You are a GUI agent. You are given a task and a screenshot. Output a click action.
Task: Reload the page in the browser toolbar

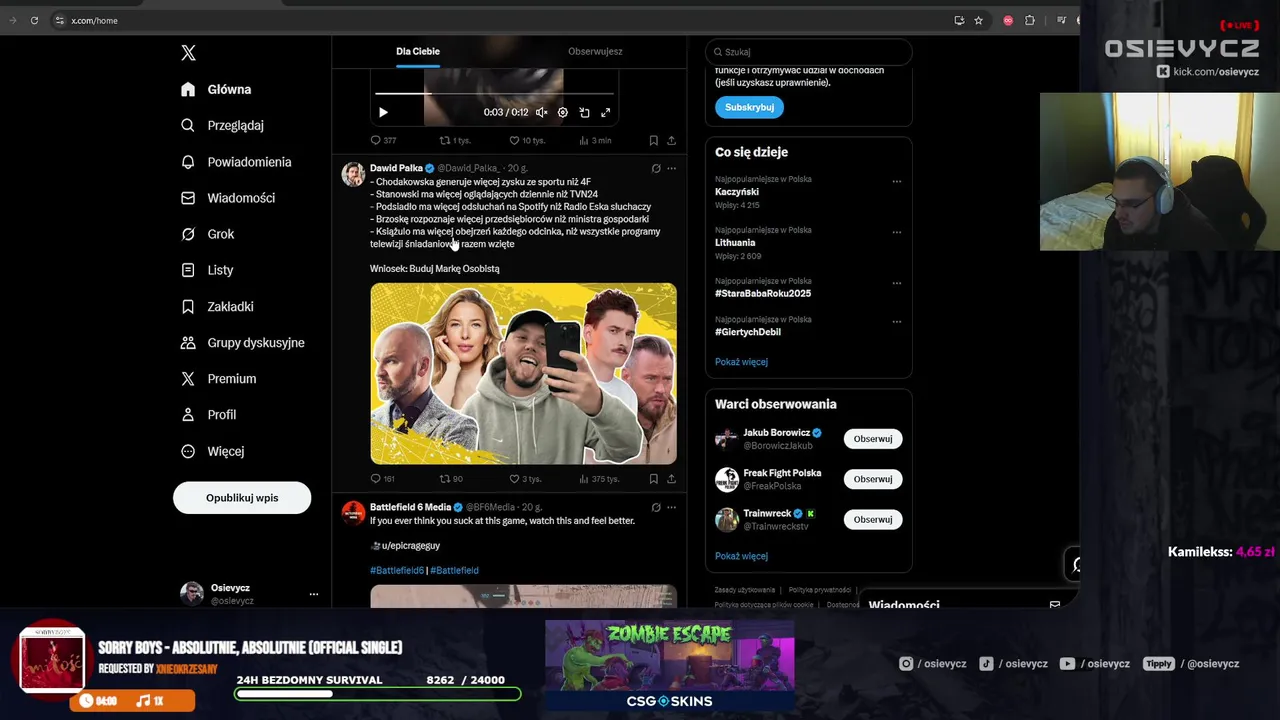pyautogui.click(x=34, y=20)
